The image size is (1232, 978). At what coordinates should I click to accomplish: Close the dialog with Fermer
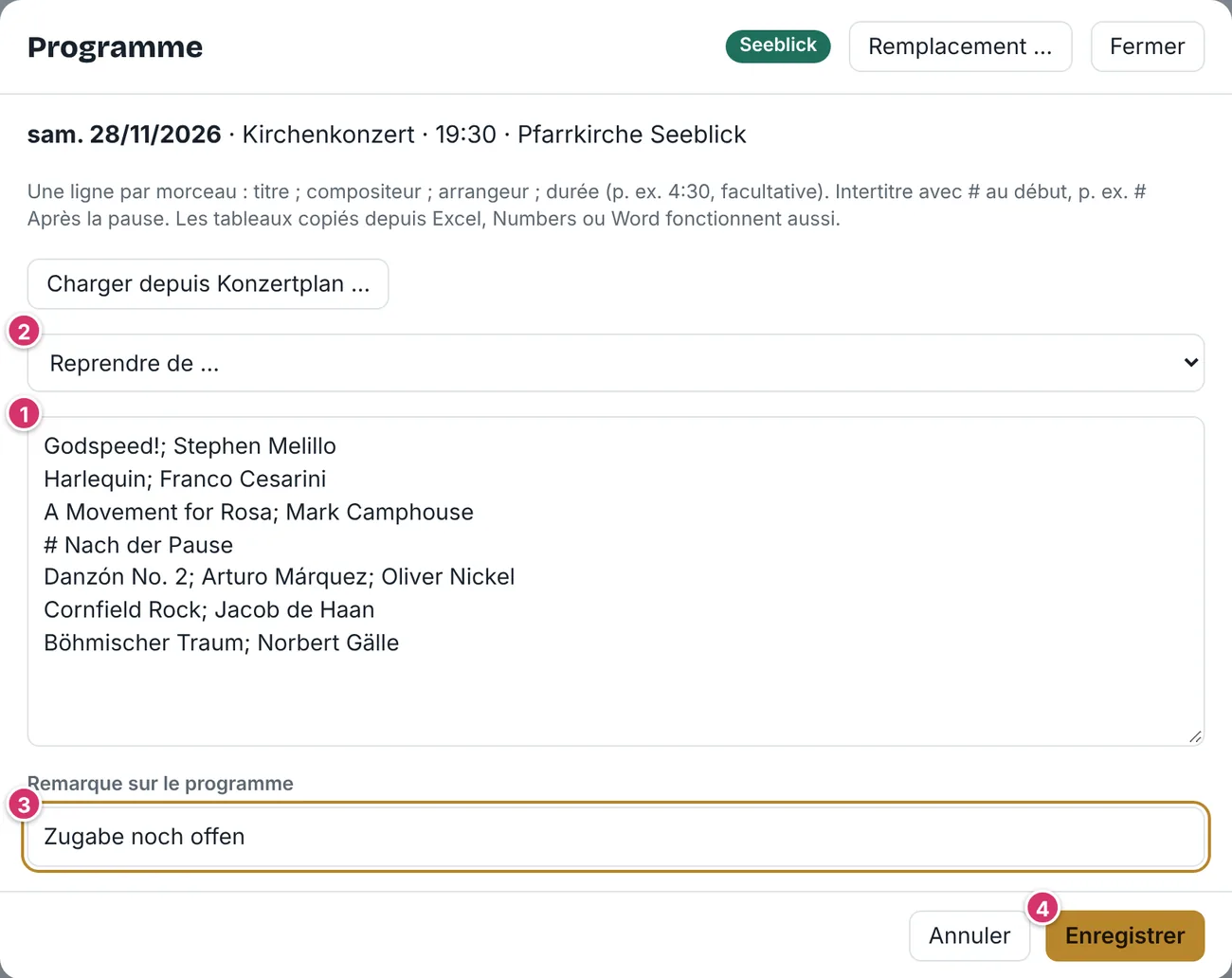(x=1147, y=46)
